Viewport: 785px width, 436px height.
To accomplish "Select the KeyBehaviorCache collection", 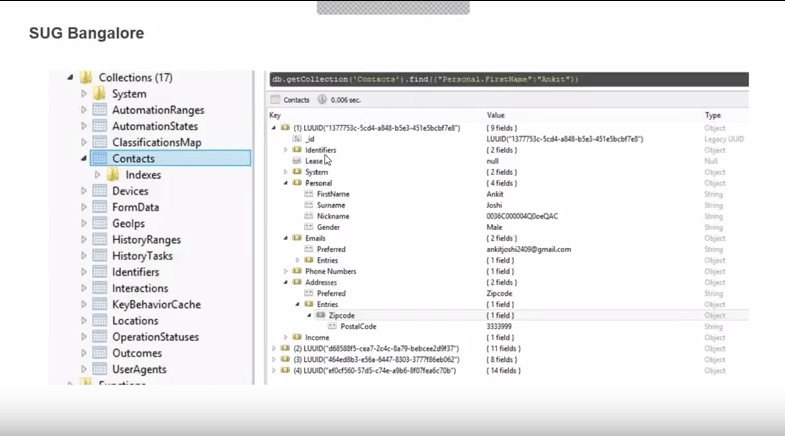I will [x=156, y=304].
